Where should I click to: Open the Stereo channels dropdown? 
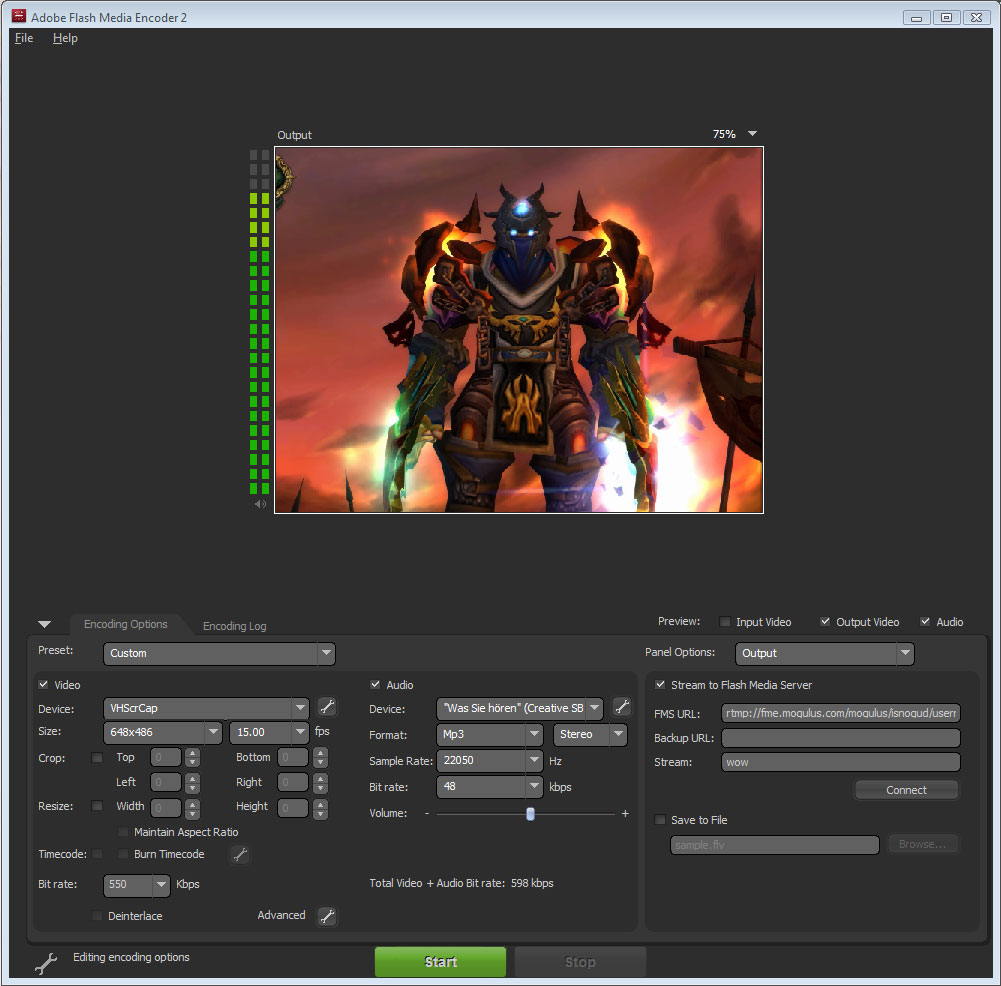[x=590, y=735]
